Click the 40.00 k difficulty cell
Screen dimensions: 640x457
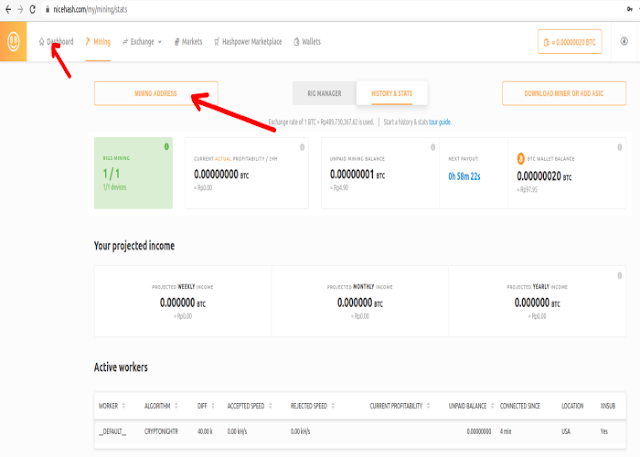pyautogui.click(x=205, y=432)
